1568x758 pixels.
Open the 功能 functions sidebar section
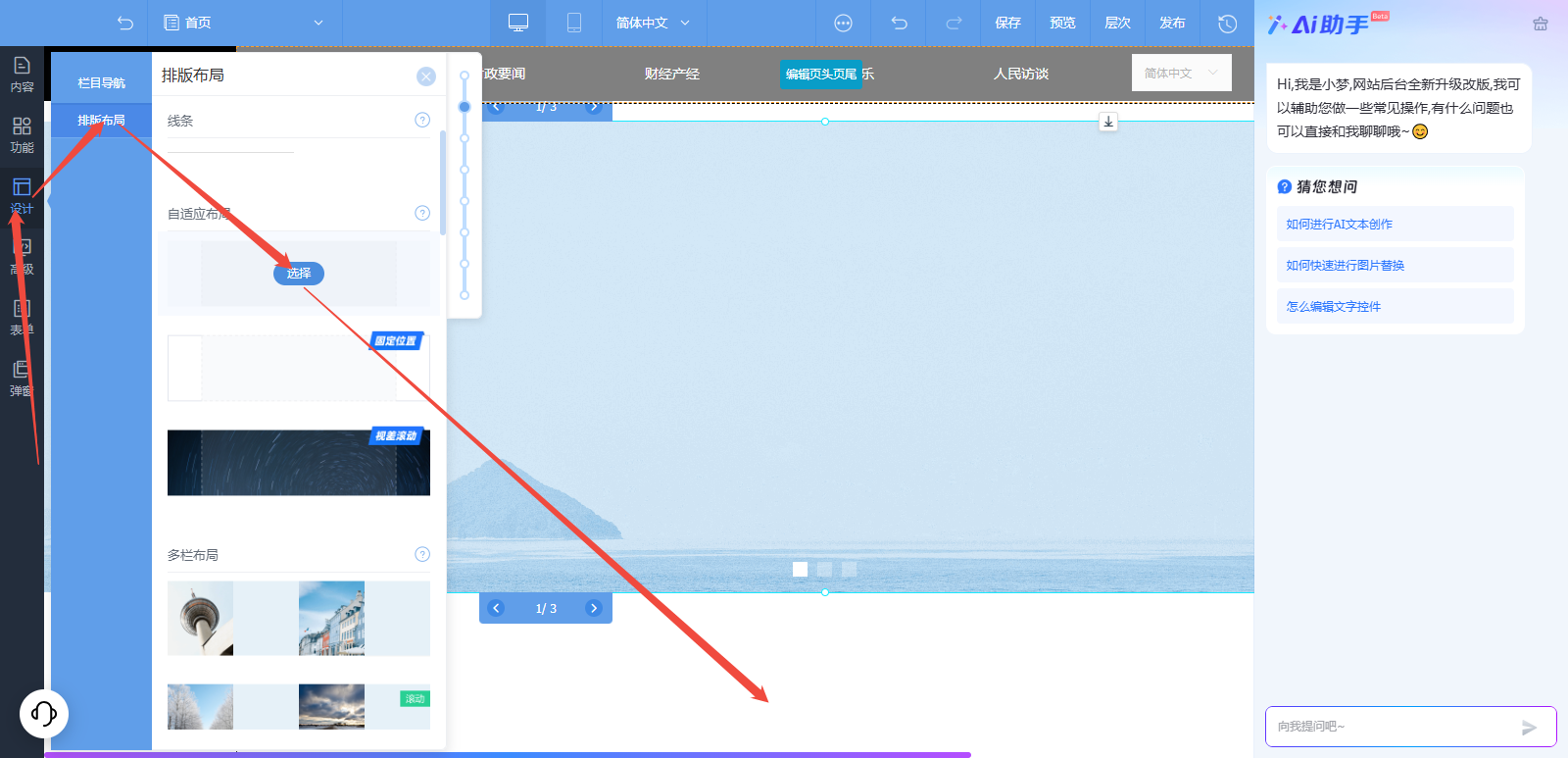pyautogui.click(x=22, y=135)
